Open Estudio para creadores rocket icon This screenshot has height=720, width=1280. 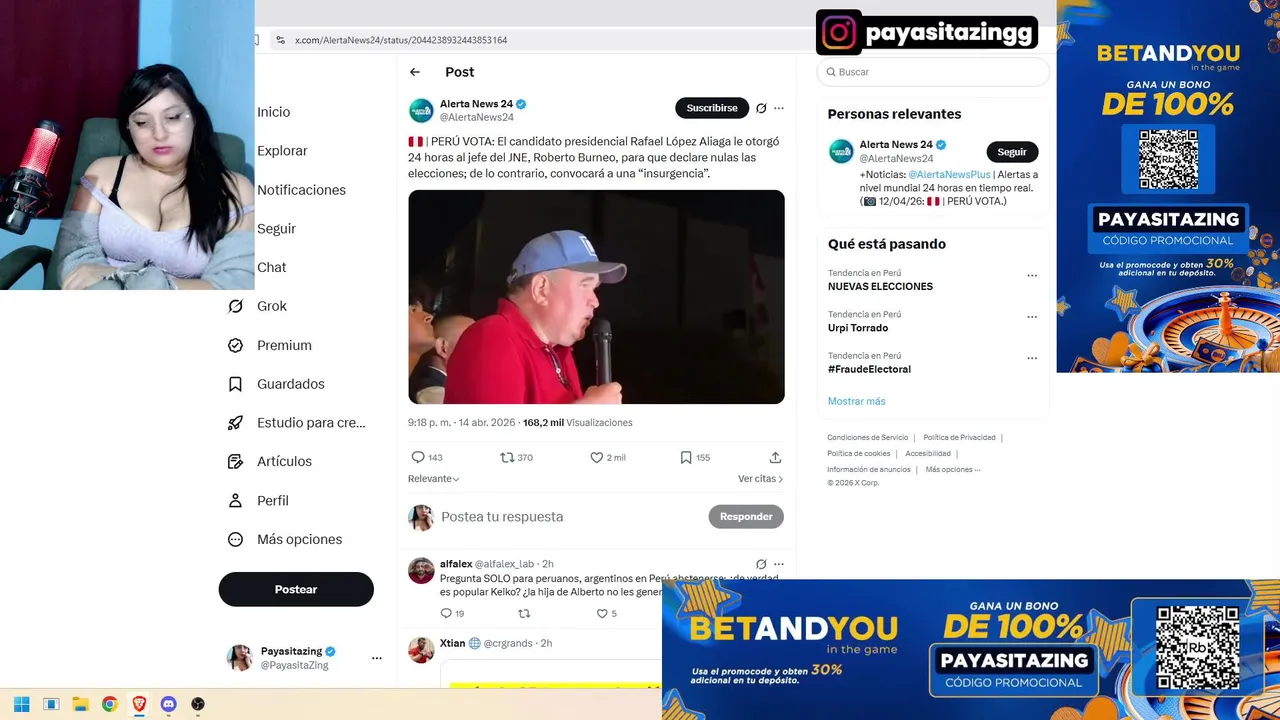[235, 423]
